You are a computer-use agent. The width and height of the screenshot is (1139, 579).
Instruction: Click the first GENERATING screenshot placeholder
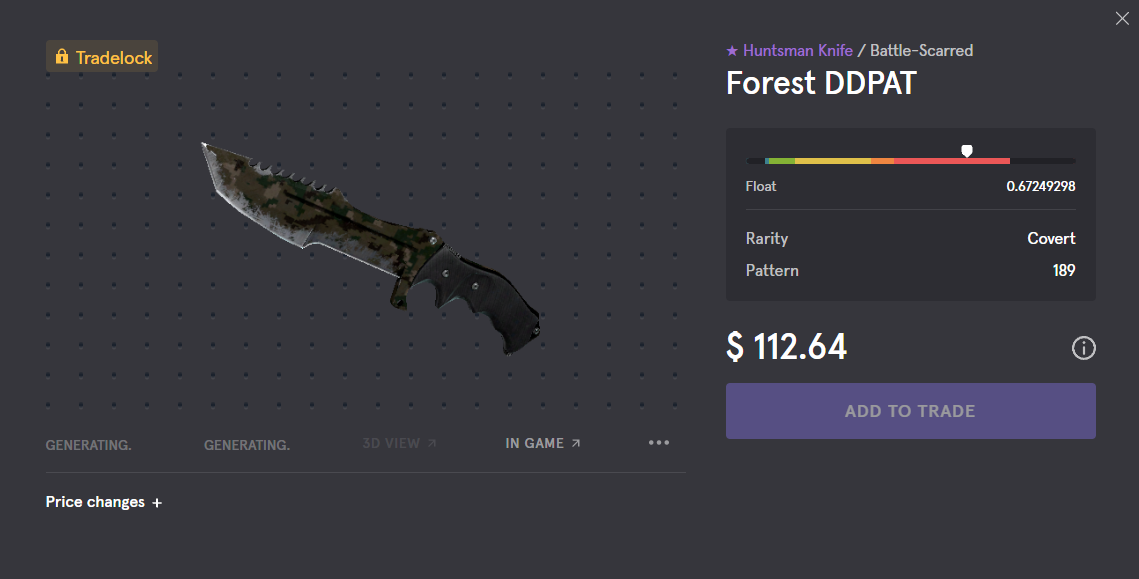click(x=89, y=445)
